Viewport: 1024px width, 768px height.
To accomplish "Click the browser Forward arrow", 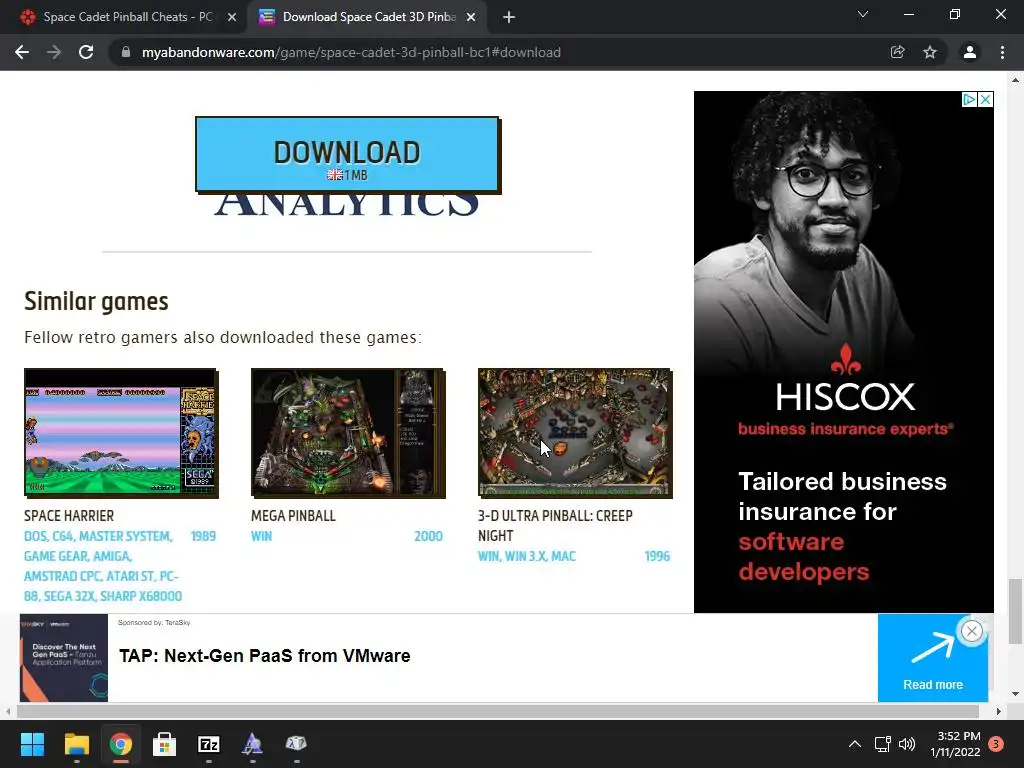I will [x=54, y=52].
